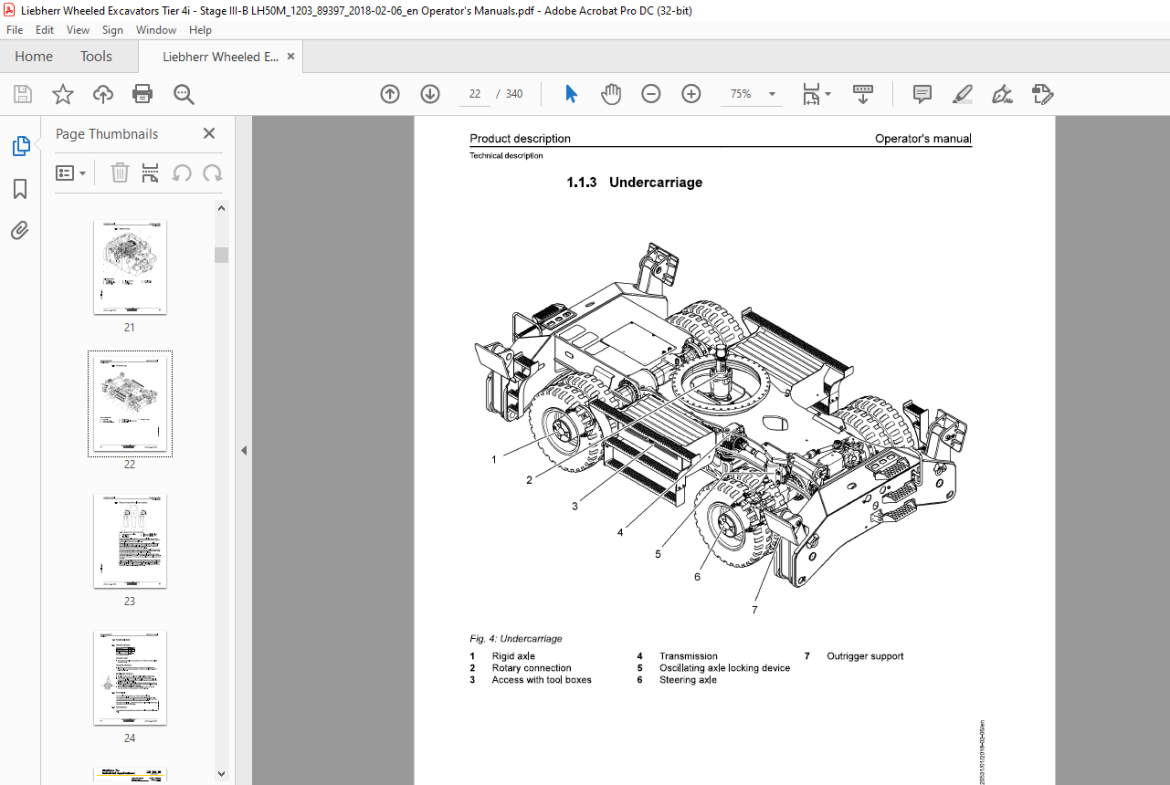Select the Highlight text pen tool
This screenshot has width=1170, height=785.
pyautogui.click(x=962, y=94)
